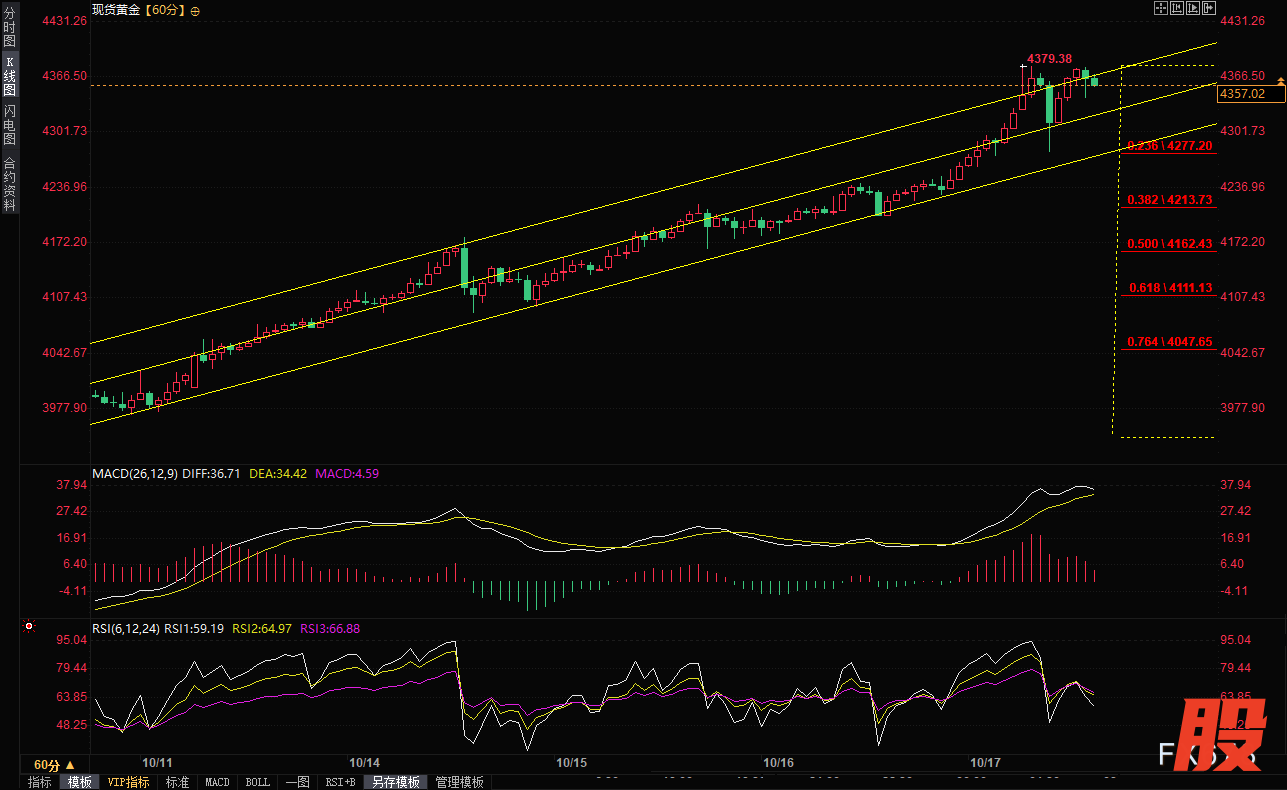Click the current price label 4357.02
The width and height of the screenshot is (1287, 790).
click(x=1242, y=94)
